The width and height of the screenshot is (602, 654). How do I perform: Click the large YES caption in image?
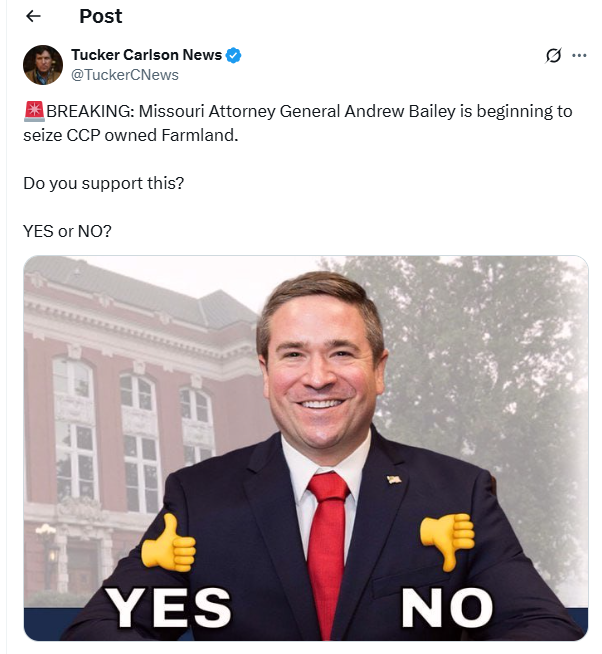pos(168,607)
